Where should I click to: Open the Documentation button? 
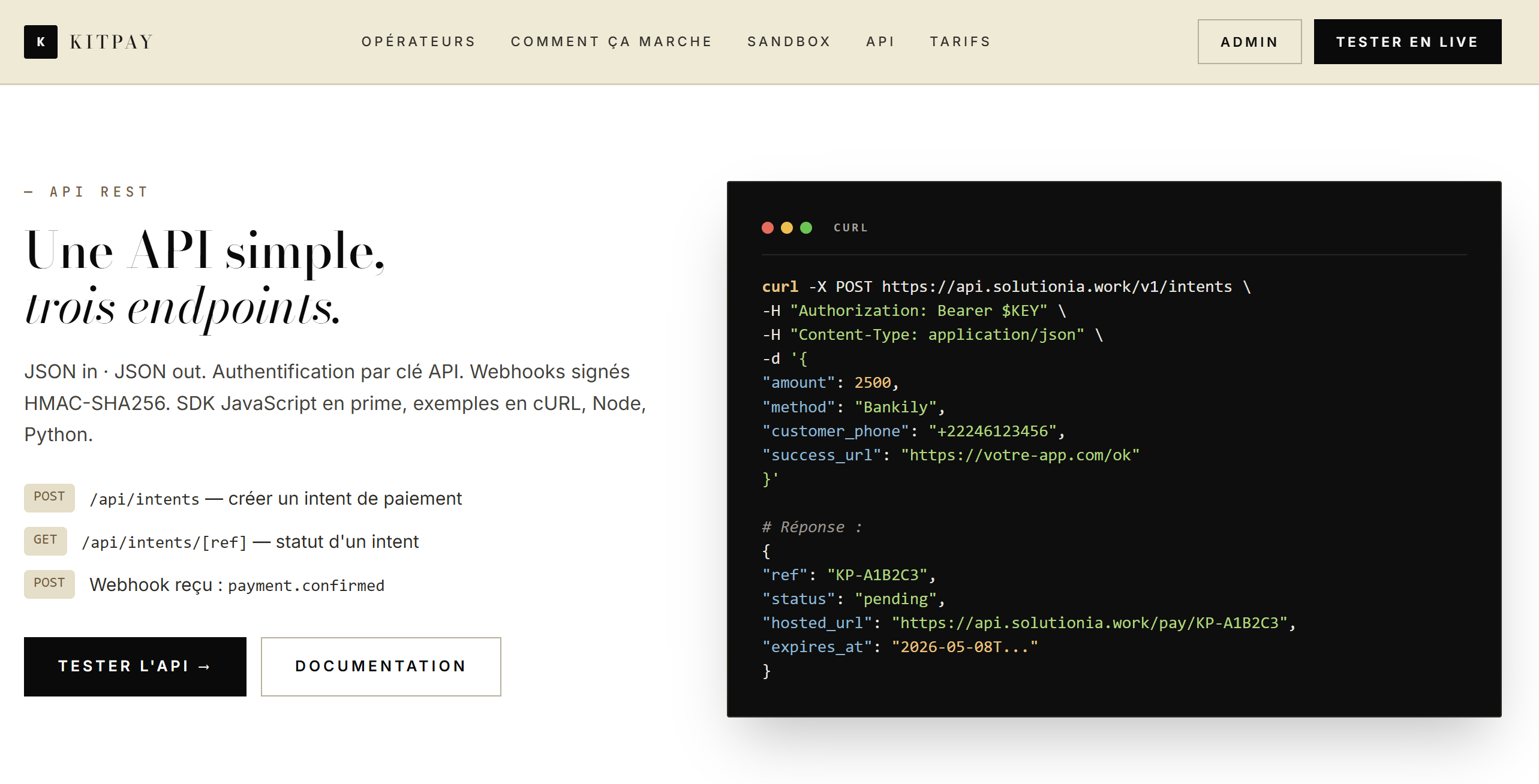381,667
